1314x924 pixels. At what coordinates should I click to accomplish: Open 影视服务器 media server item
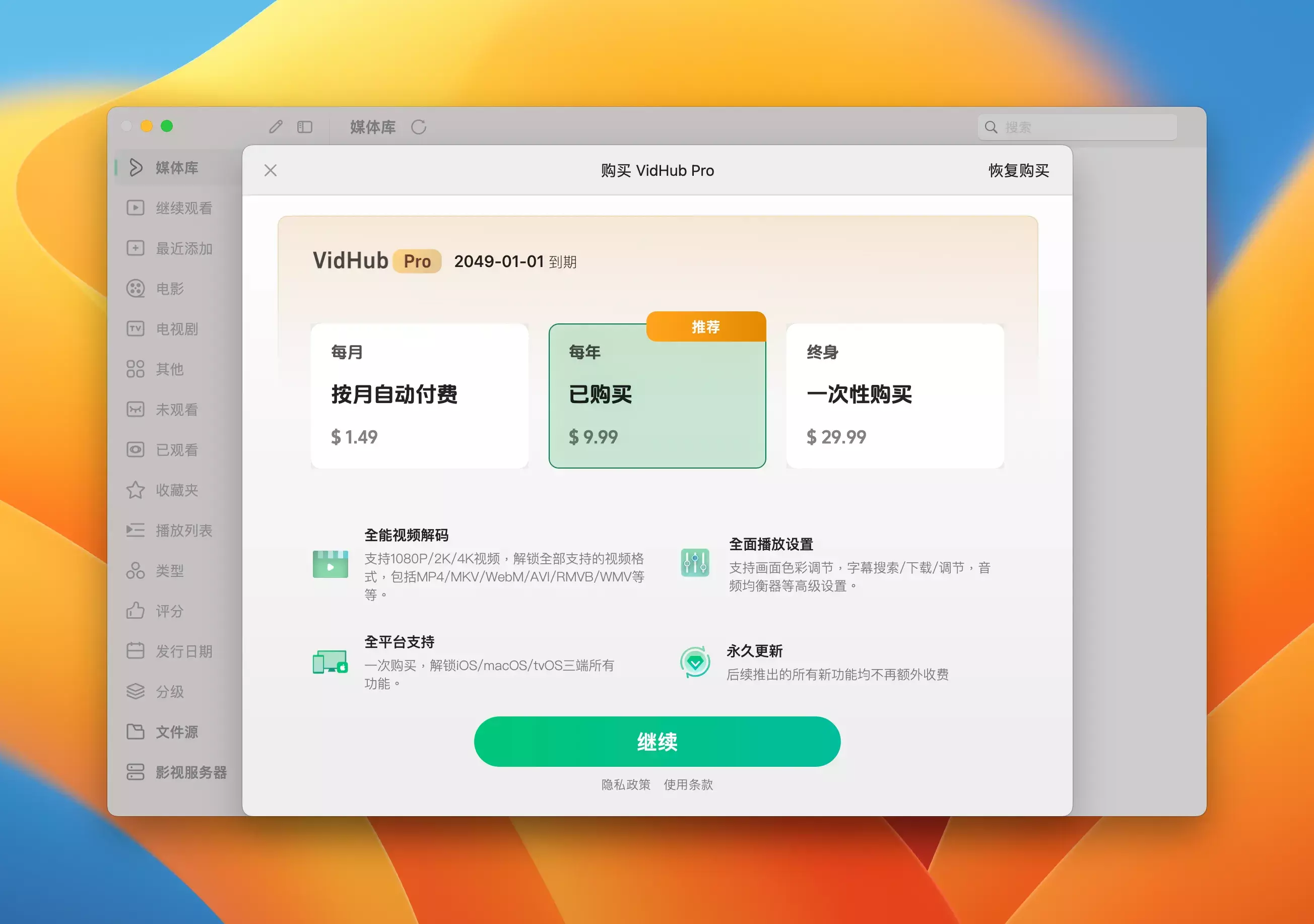(x=190, y=772)
